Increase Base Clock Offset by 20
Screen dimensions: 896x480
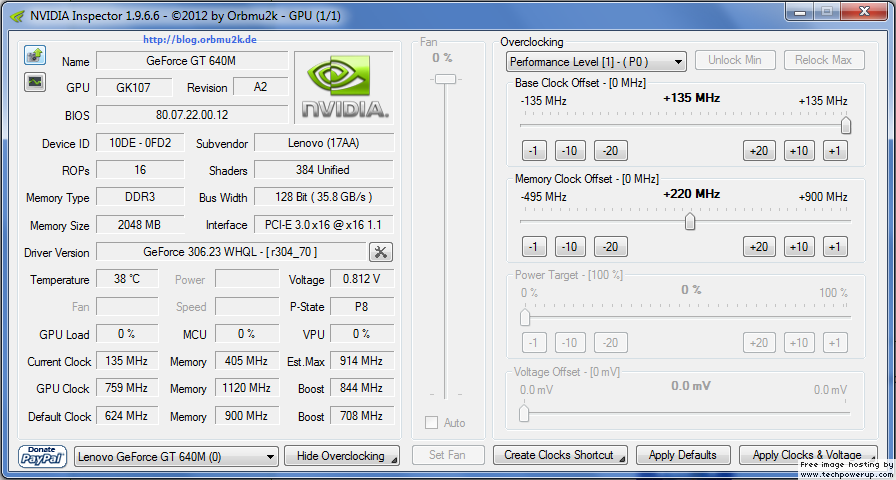click(759, 151)
